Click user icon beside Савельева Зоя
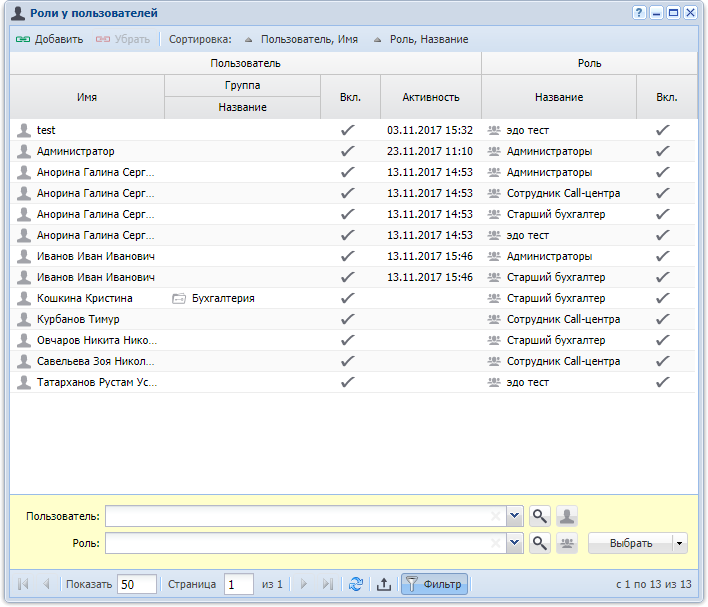The height and width of the screenshot is (607, 708). click(23, 361)
